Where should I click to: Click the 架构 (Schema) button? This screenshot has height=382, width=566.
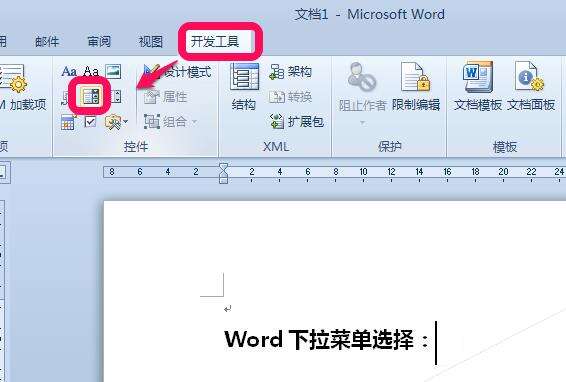click(x=290, y=72)
